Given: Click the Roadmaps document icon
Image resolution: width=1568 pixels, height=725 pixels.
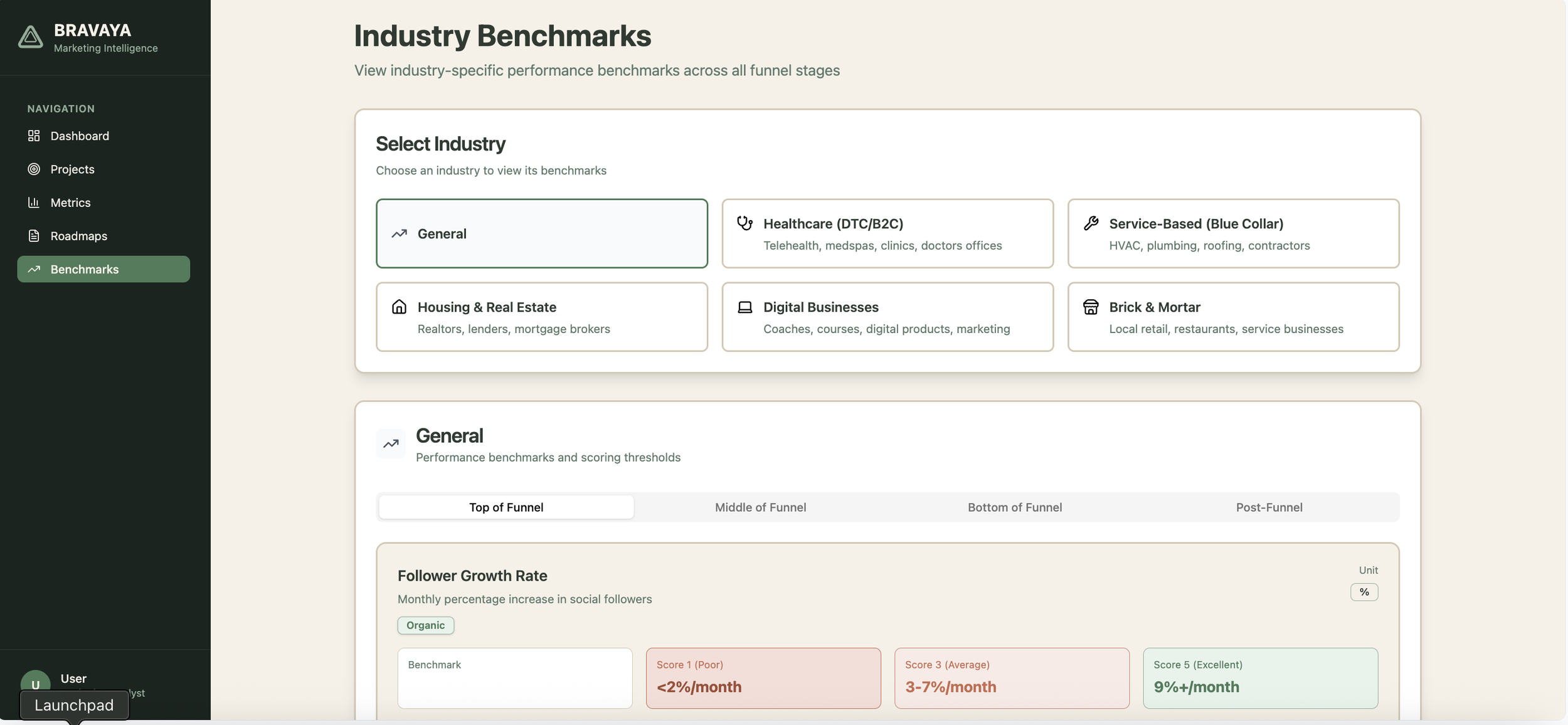Looking at the screenshot, I should pyautogui.click(x=34, y=236).
